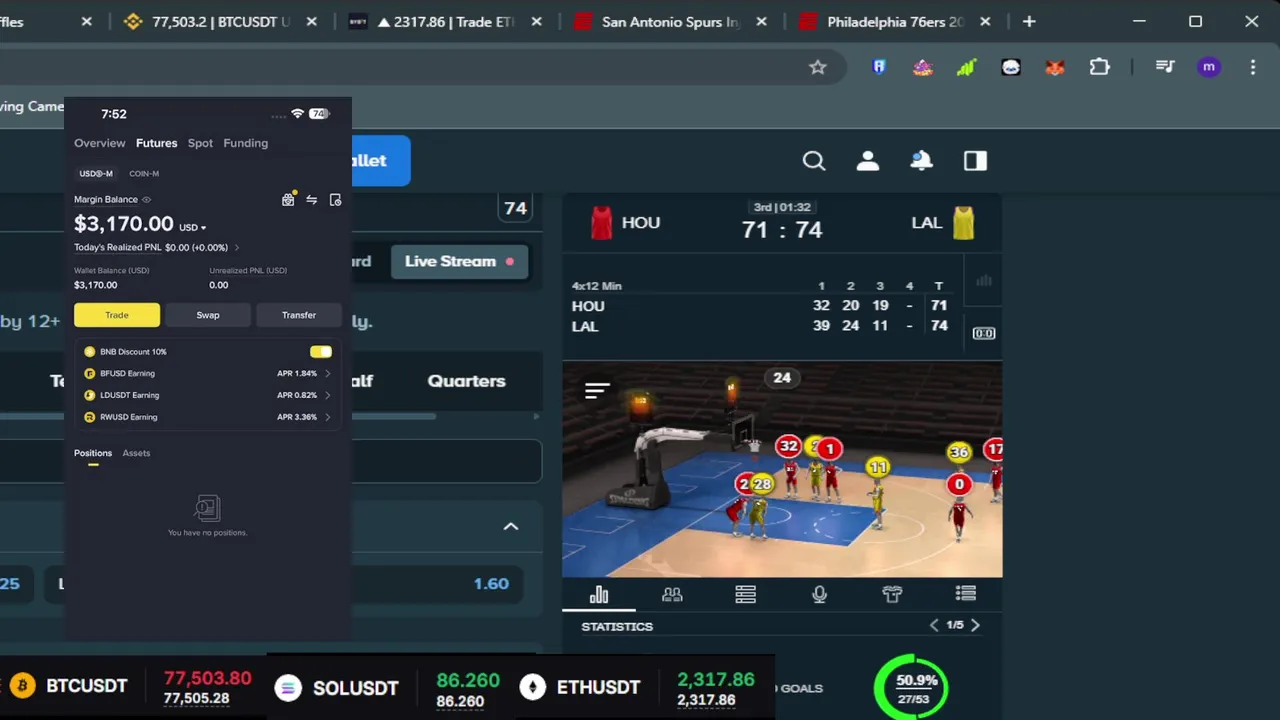This screenshot has height=720, width=1280.
Task: Toggle the side panel layout icon
Action: point(975,161)
